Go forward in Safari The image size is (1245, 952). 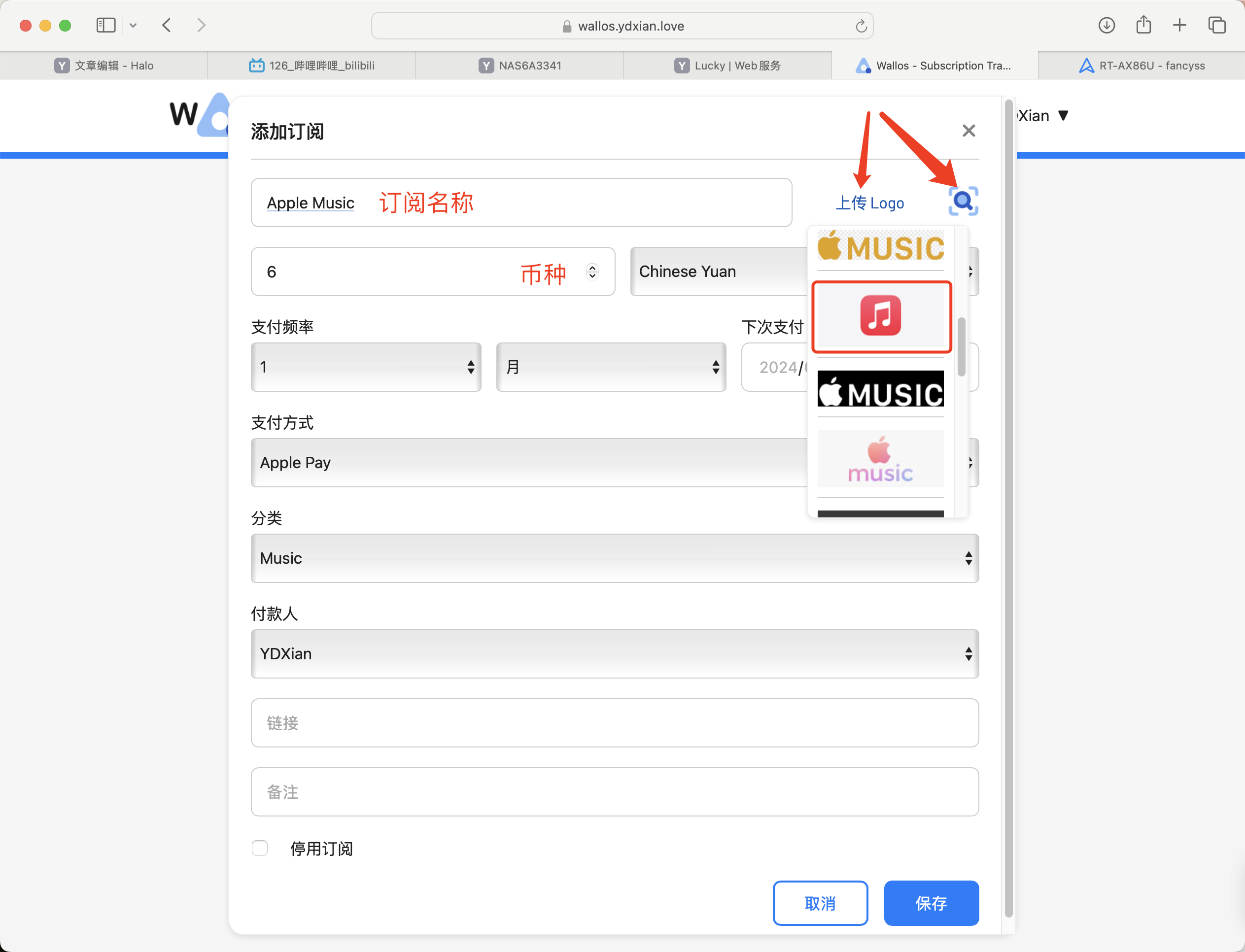[201, 26]
